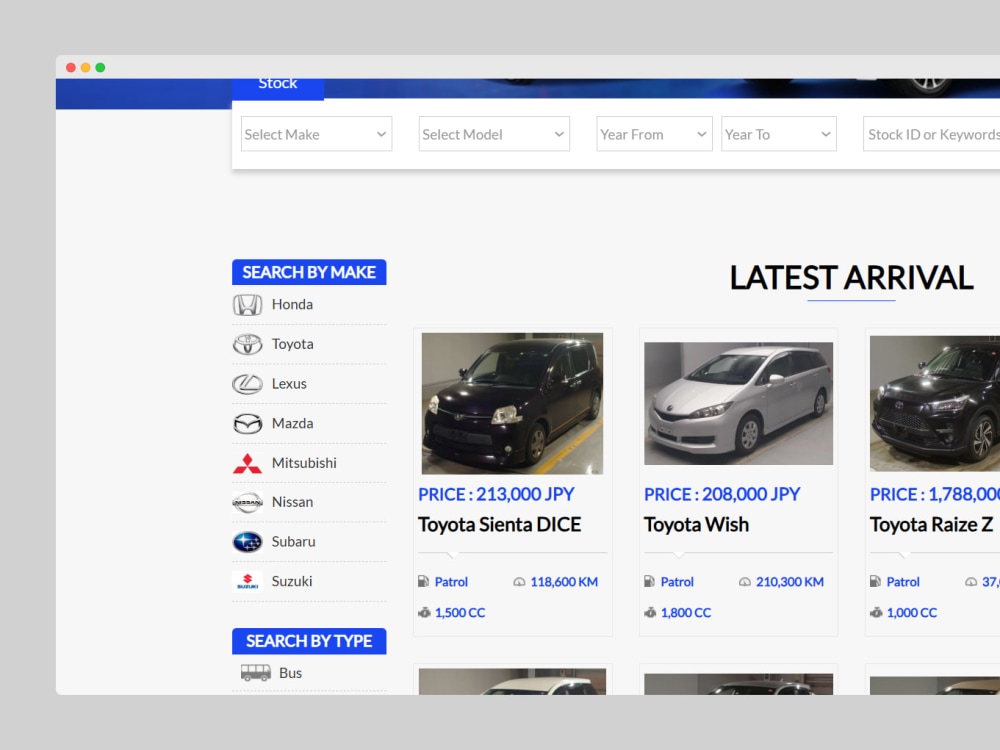Click Patrol on Toyota Sienta DICE card
The width and height of the screenshot is (1000, 750).
(x=452, y=582)
